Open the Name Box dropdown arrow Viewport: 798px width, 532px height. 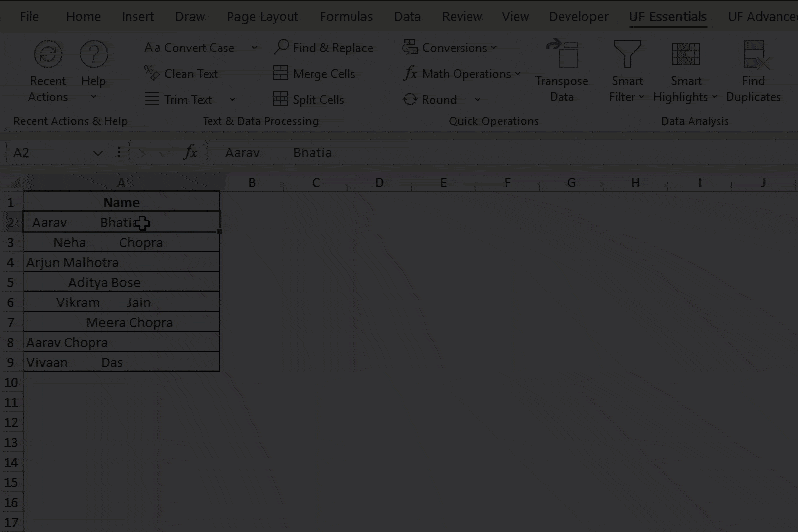click(x=97, y=153)
